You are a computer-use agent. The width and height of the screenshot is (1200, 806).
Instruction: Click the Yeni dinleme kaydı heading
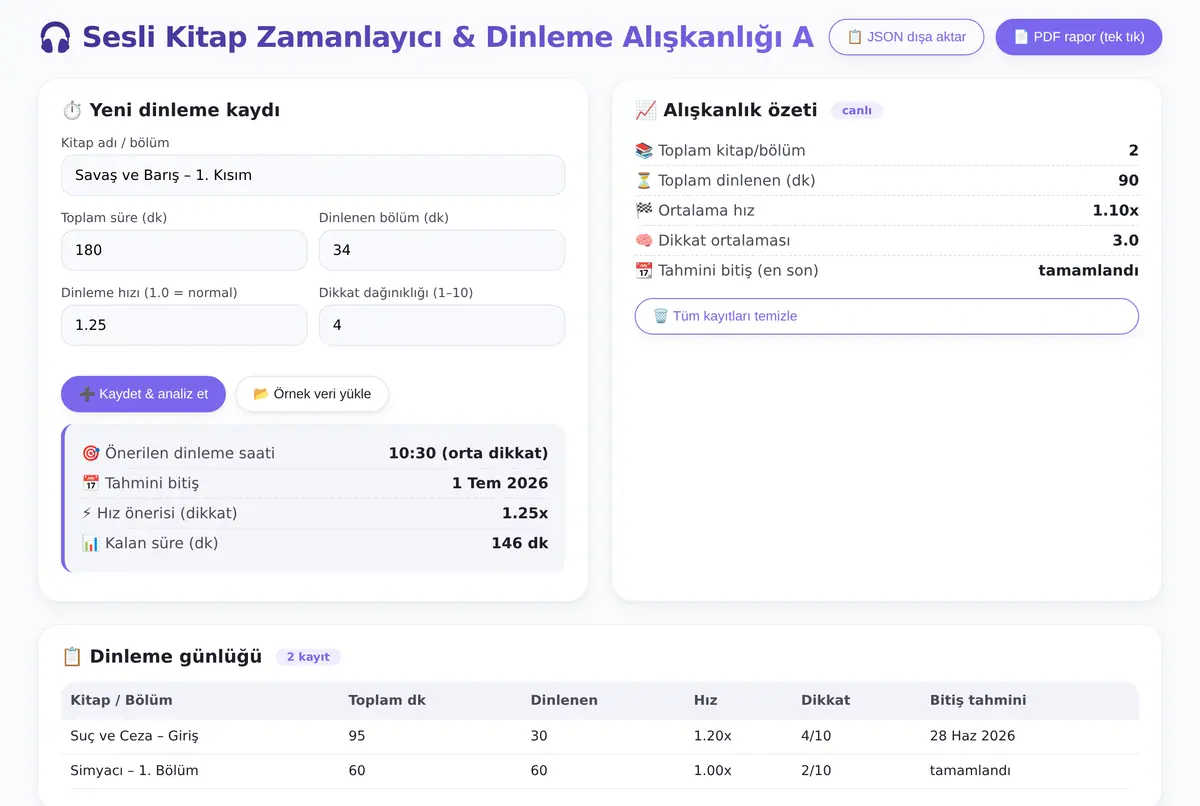pos(185,110)
